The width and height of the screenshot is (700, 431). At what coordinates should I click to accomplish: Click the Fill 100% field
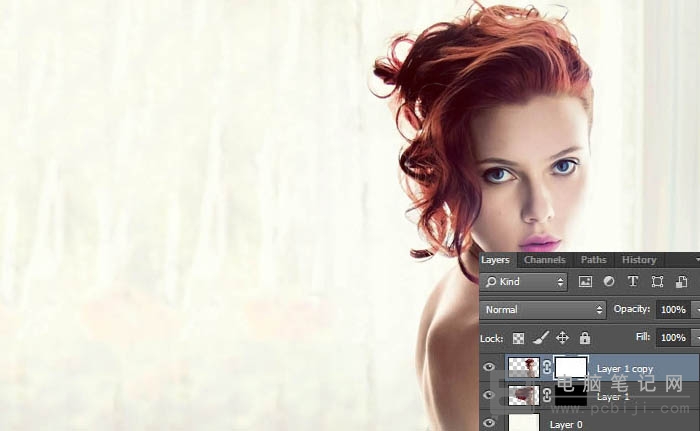tap(673, 338)
